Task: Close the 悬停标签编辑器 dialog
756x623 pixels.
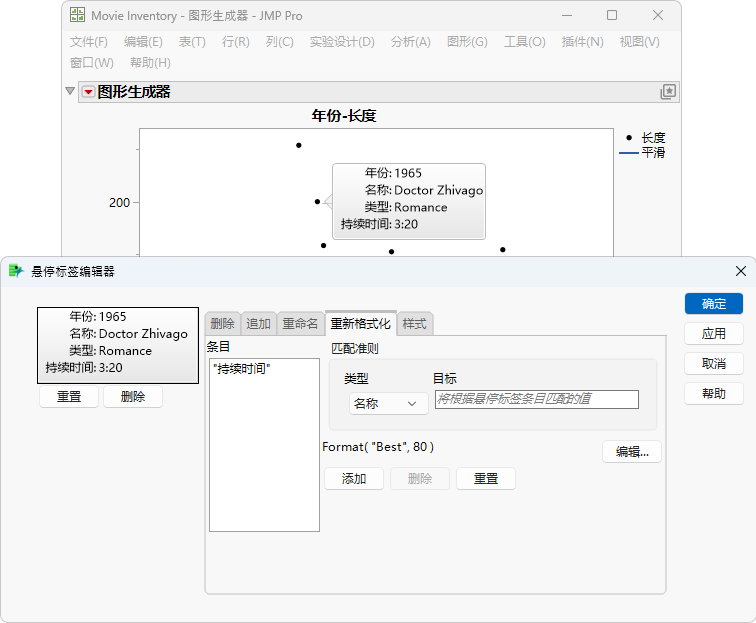Action: click(x=741, y=271)
